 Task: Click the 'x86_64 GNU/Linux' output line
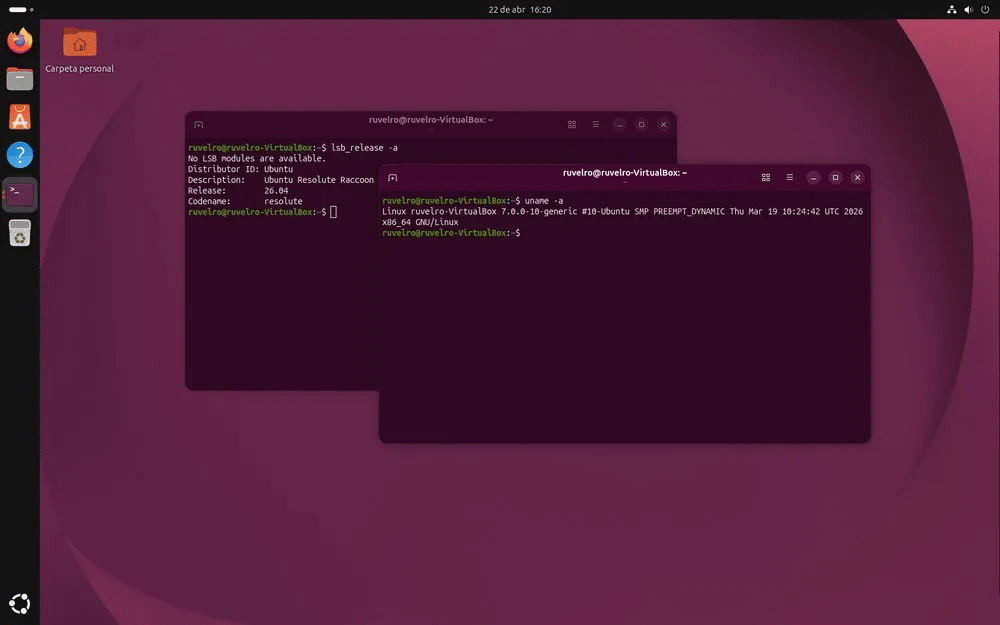click(420, 223)
